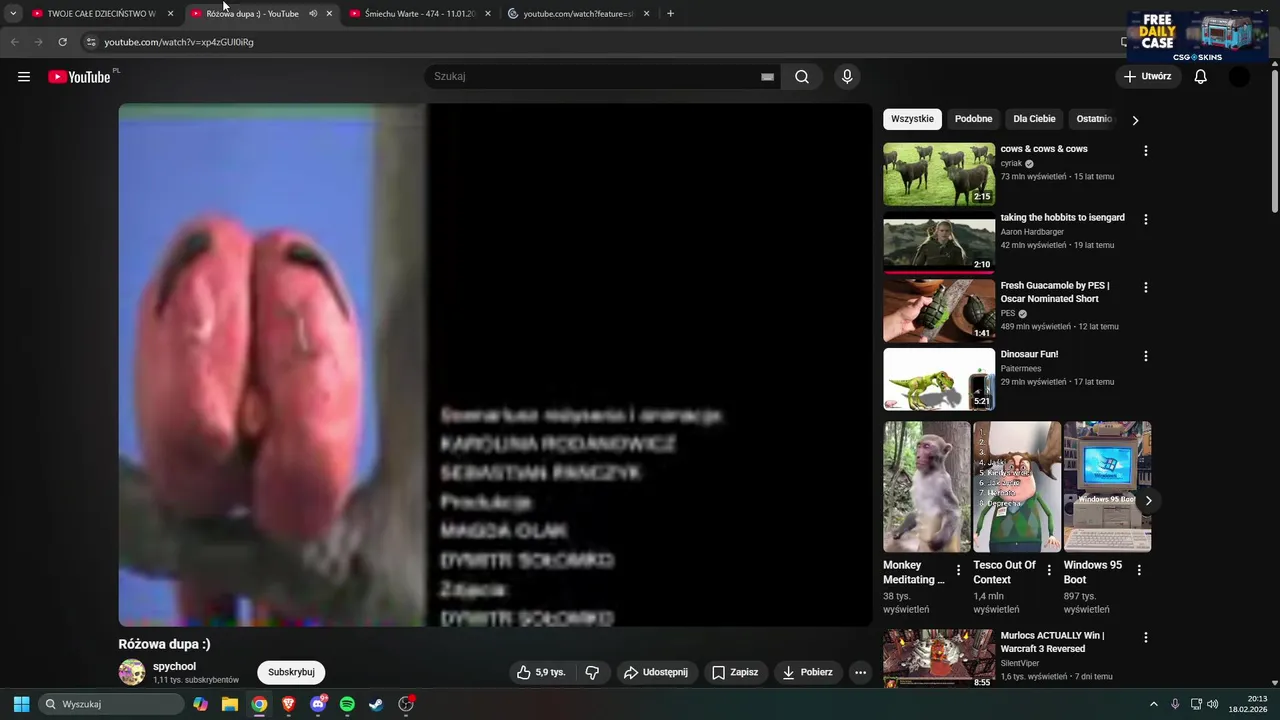Open options for Tesco Out Of Context short
Image resolution: width=1280 pixels, height=720 pixels.
(1049, 570)
